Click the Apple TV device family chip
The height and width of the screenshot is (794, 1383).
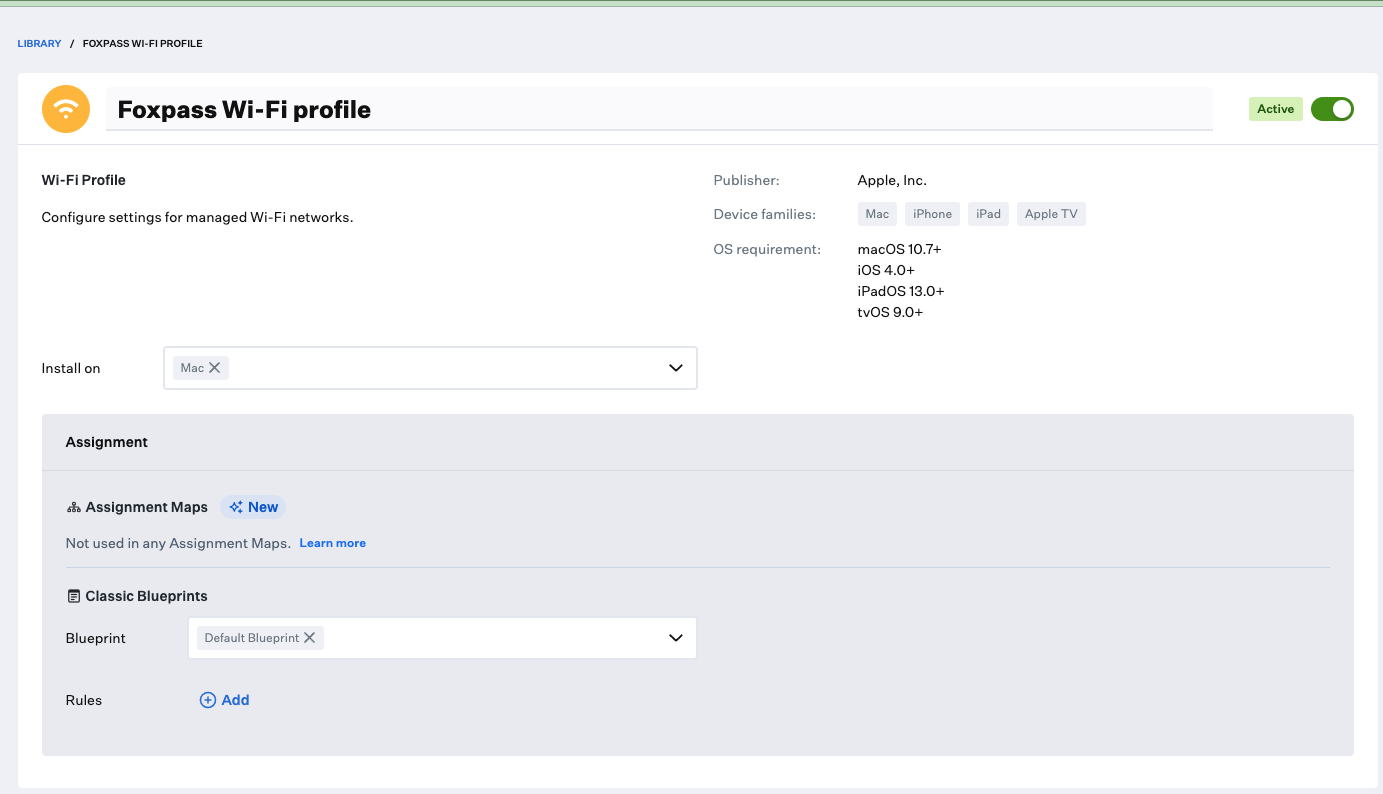(1051, 214)
